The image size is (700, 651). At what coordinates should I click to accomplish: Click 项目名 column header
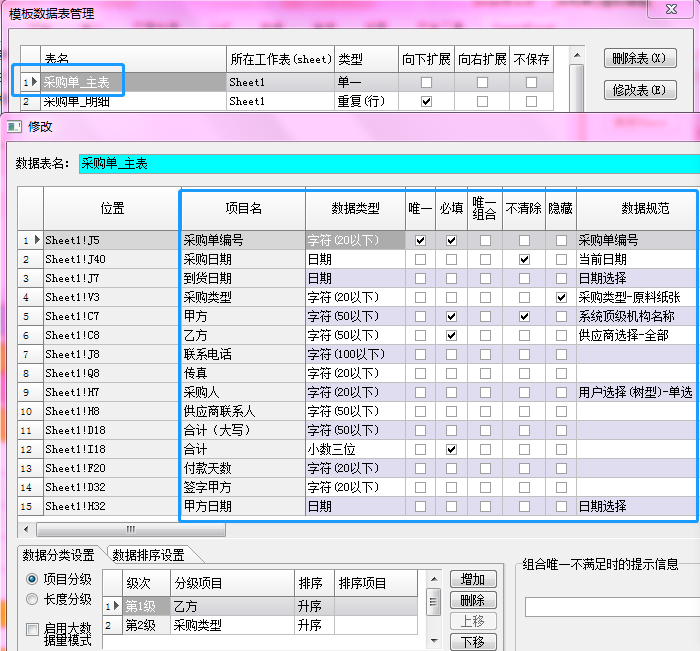click(x=243, y=209)
